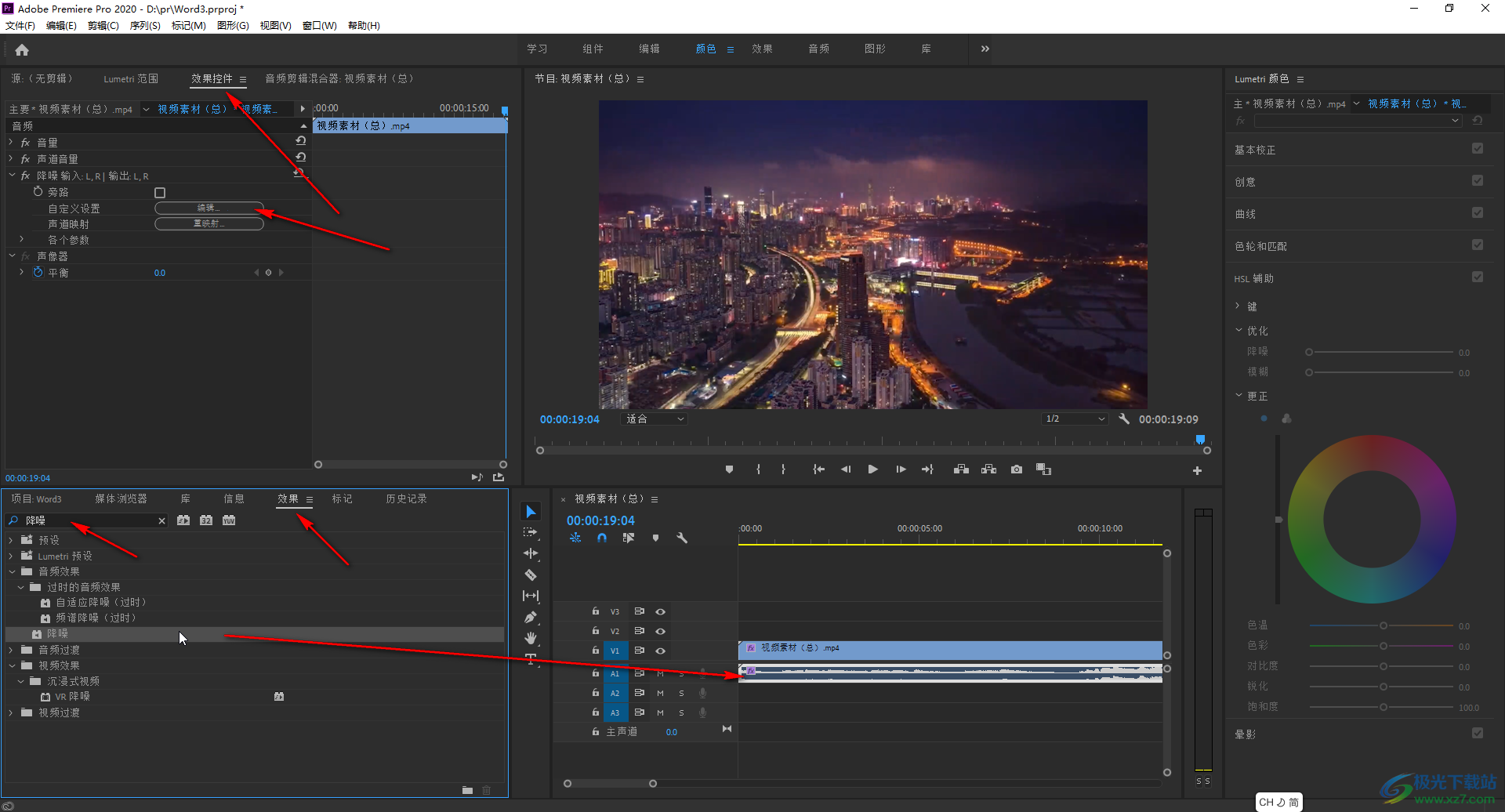
Task: Toggle the HSL Secondary checkbox
Action: tap(1478, 277)
